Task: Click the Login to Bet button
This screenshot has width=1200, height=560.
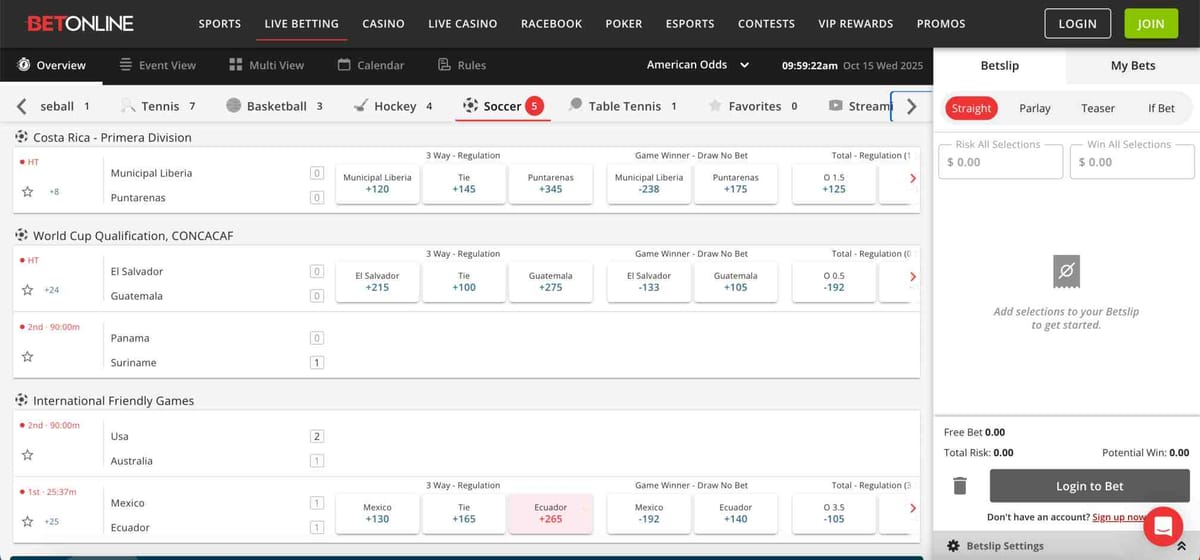Action: pos(1090,486)
